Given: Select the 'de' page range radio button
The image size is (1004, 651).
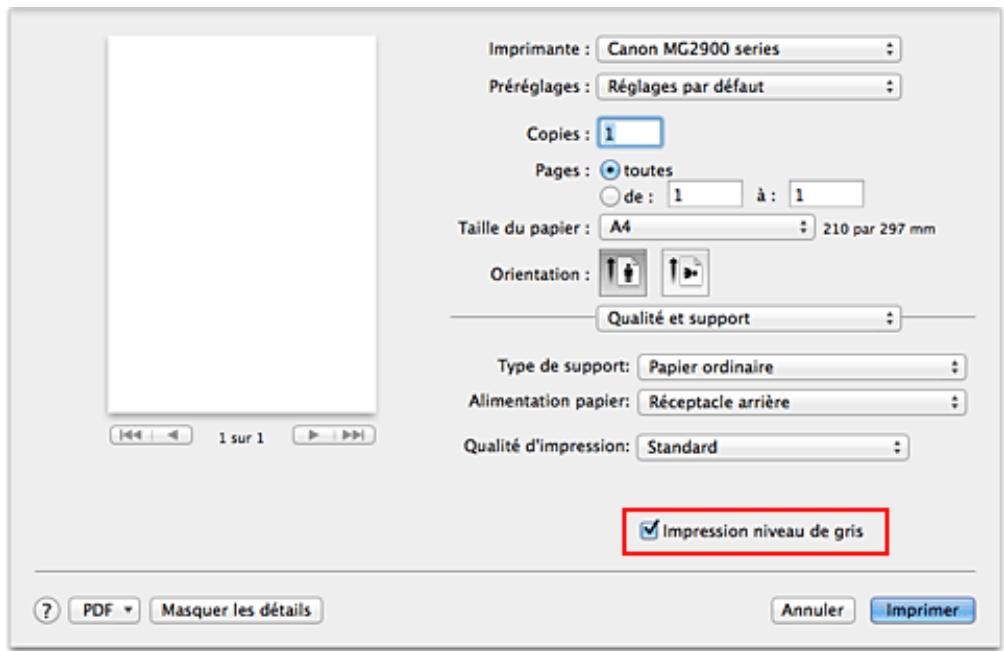Looking at the screenshot, I should tap(610, 196).
